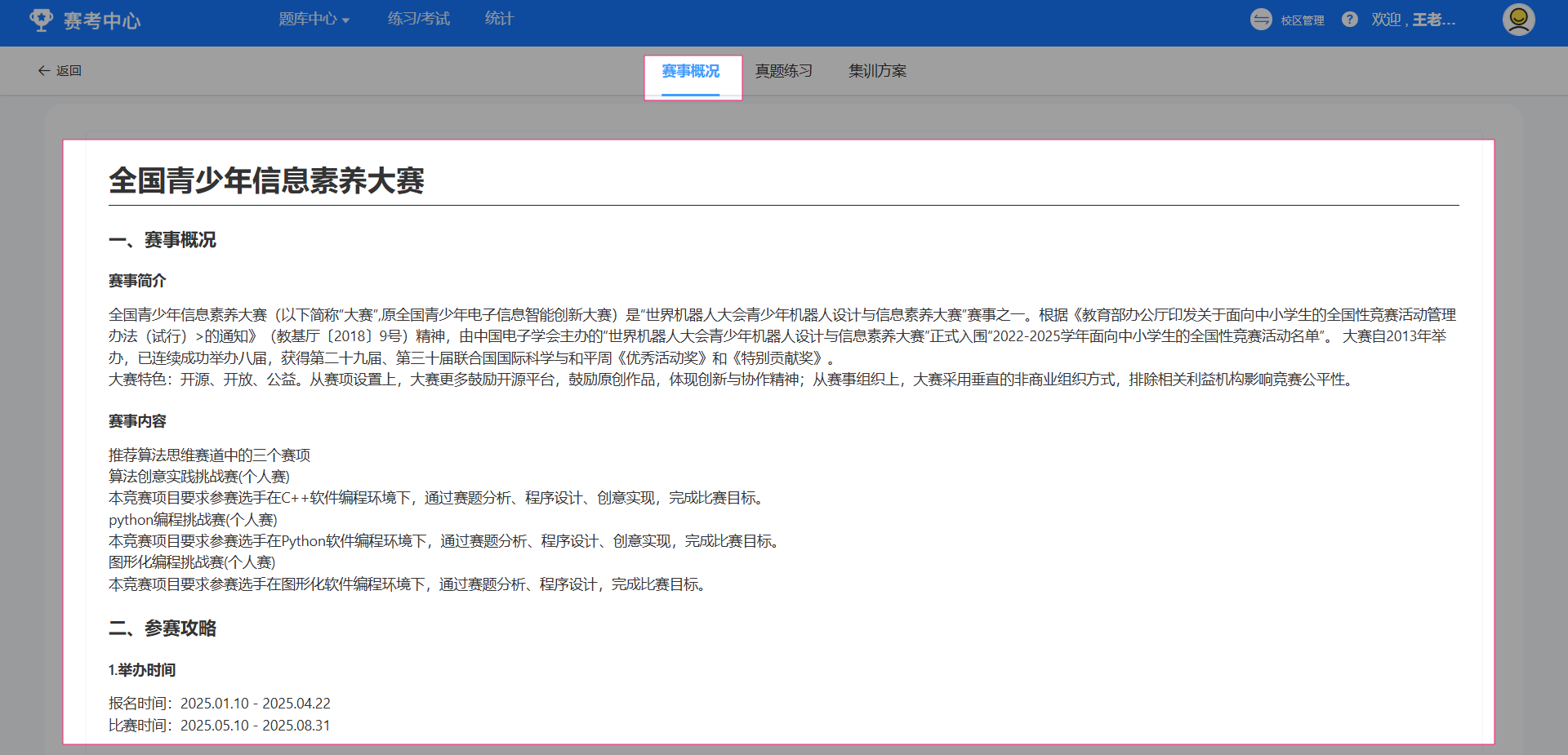Screen dimensions: 1568x755
Task: Switch to the 真题练习 tab
Action: pos(784,72)
